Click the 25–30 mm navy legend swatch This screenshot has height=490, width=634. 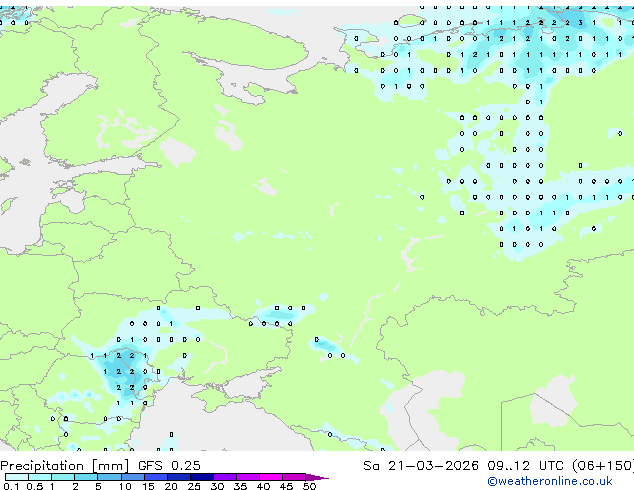(x=201, y=477)
